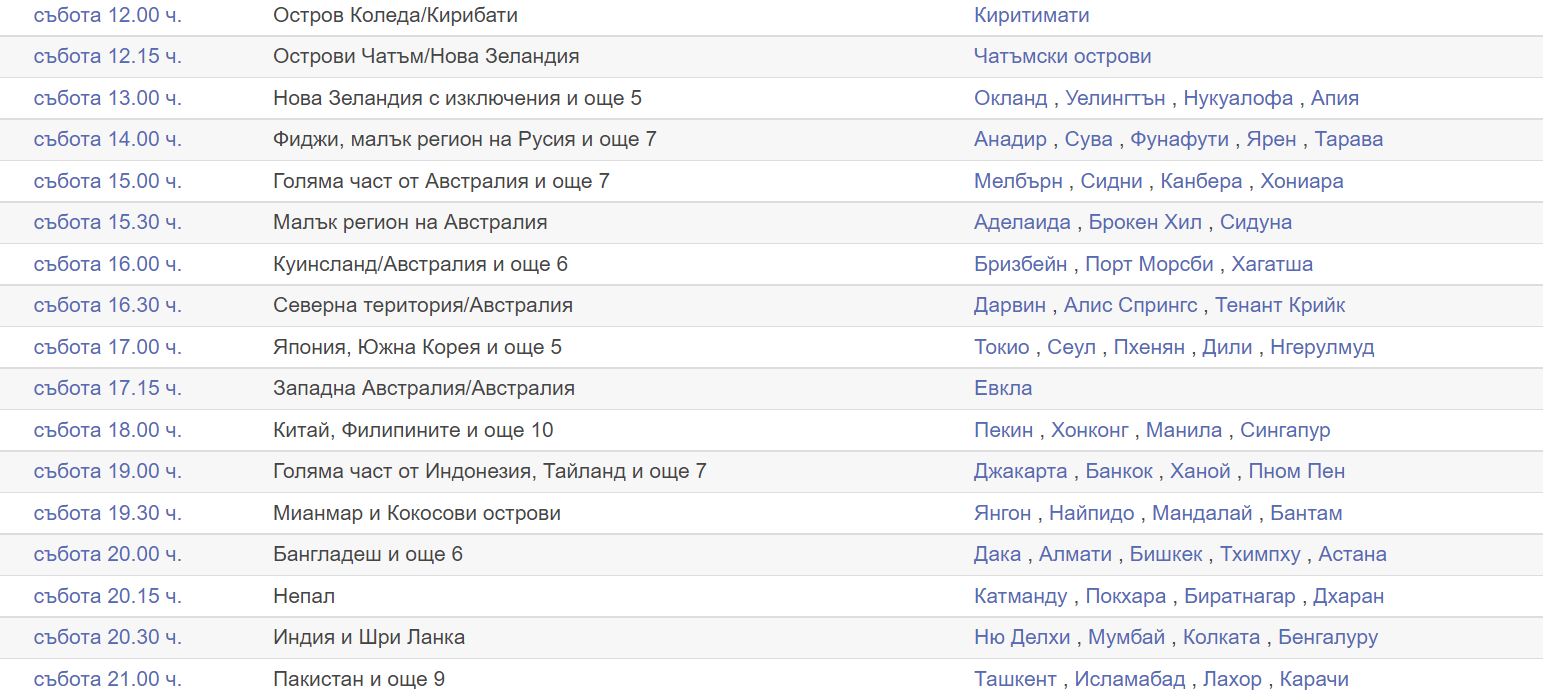The height and width of the screenshot is (696, 1543).
Task: Open the Евкла link
Action: [1003, 389]
